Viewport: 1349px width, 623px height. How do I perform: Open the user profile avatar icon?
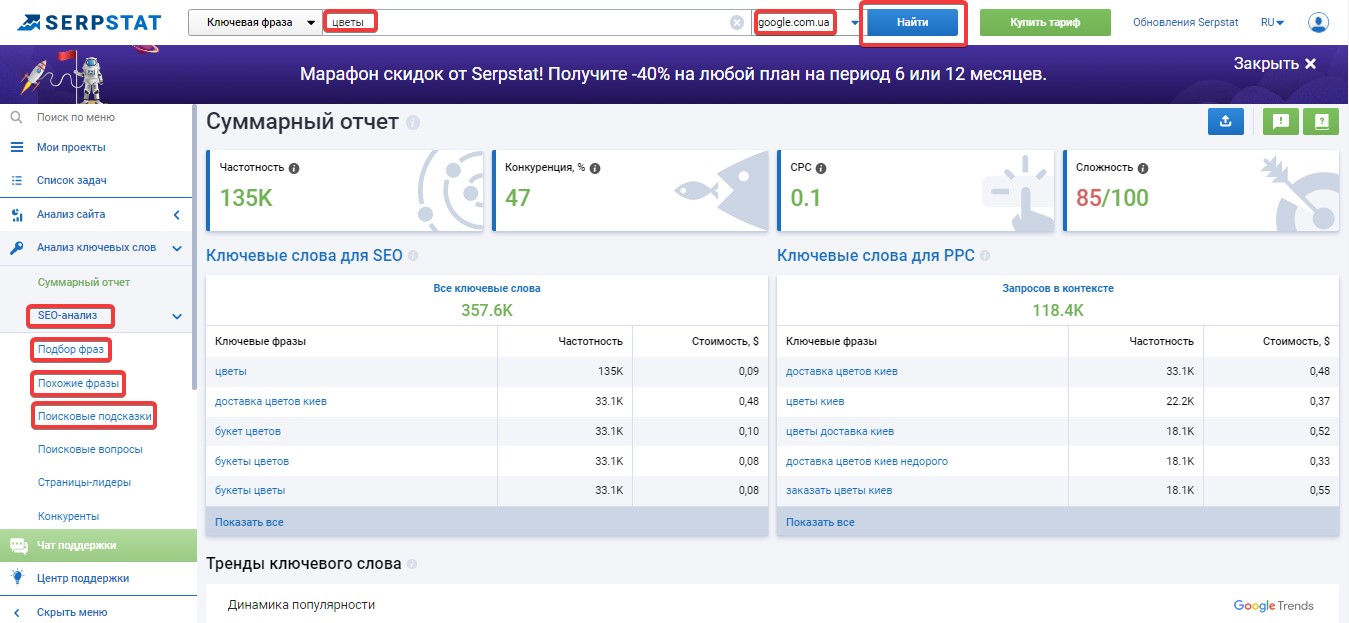coord(1318,22)
